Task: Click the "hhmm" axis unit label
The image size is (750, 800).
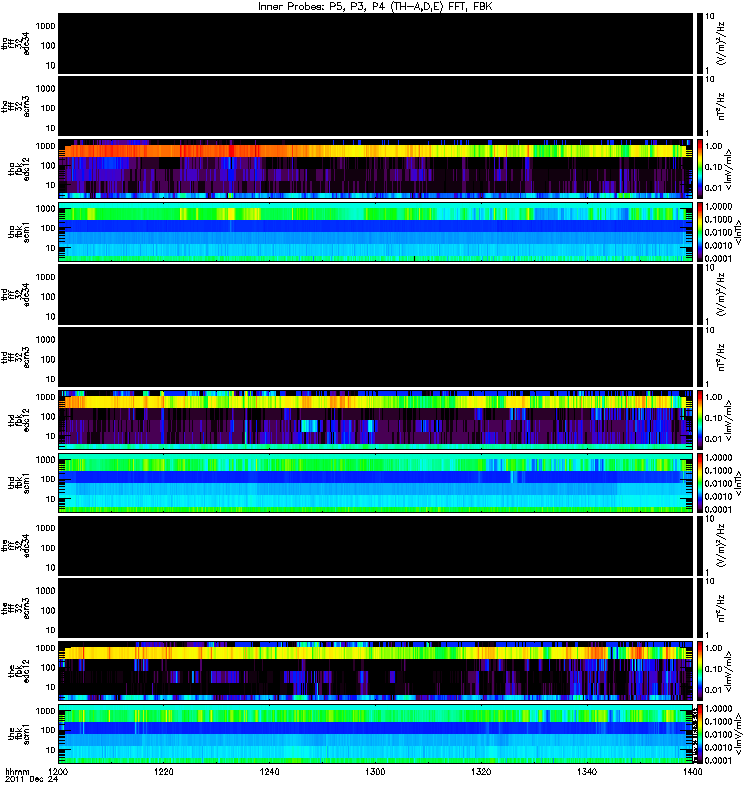Action: click(x=17, y=771)
